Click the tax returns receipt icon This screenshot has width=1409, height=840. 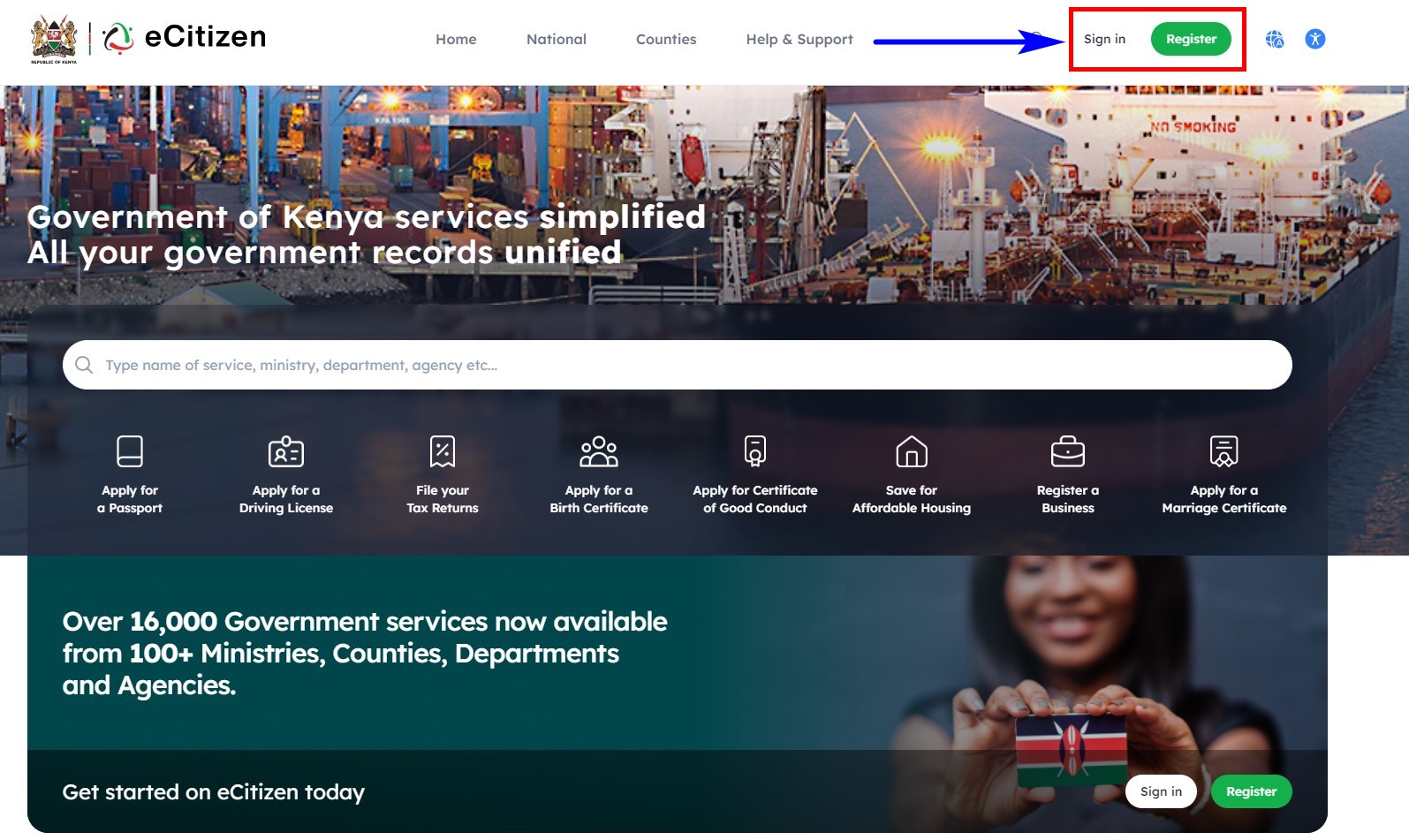point(443,451)
